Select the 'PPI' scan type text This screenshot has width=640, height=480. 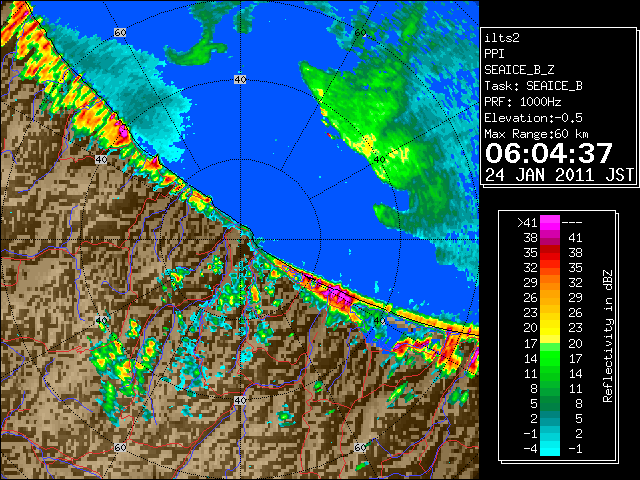coord(494,54)
